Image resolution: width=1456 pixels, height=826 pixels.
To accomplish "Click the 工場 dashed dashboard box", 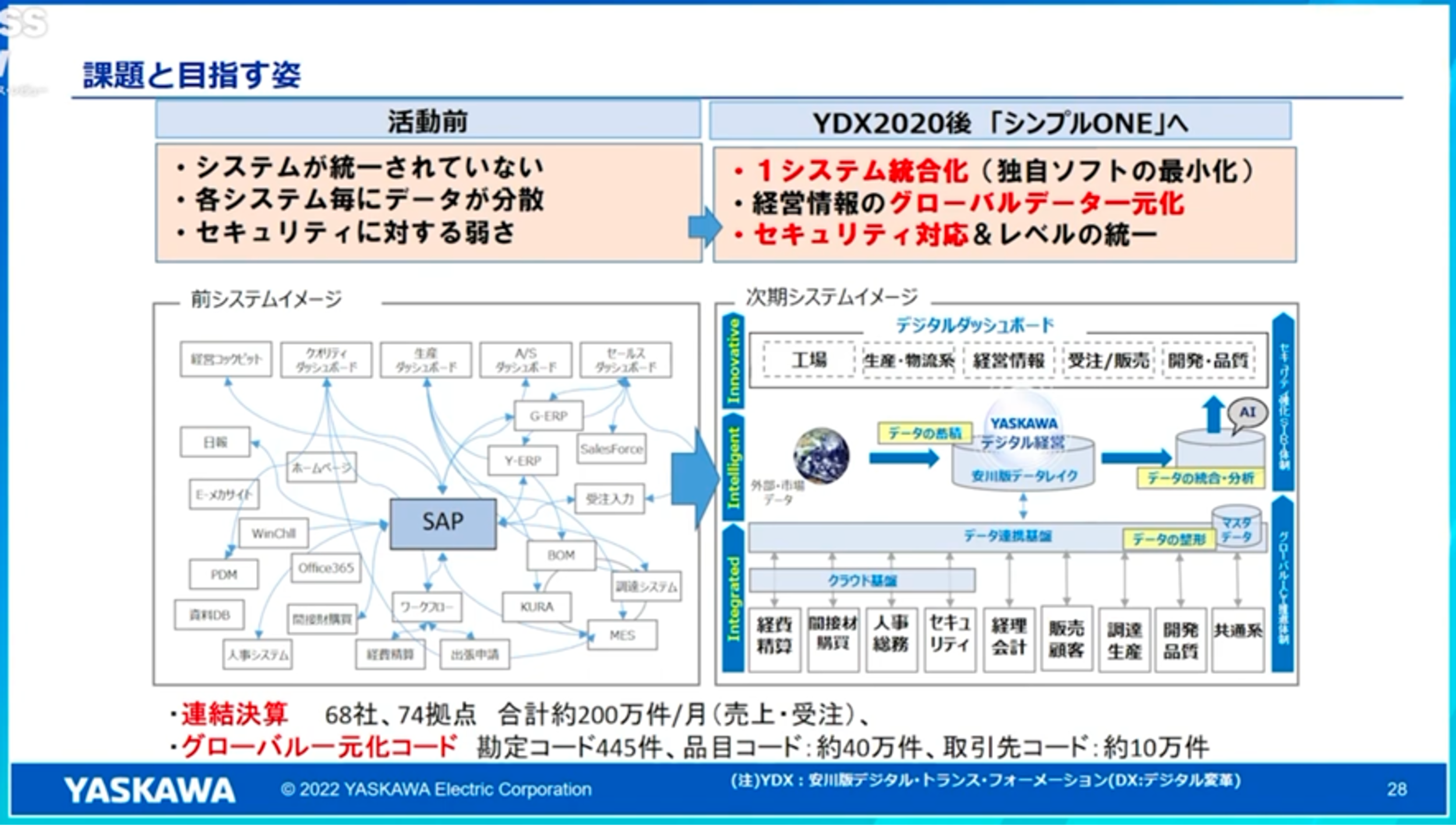I will (x=809, y=360).
